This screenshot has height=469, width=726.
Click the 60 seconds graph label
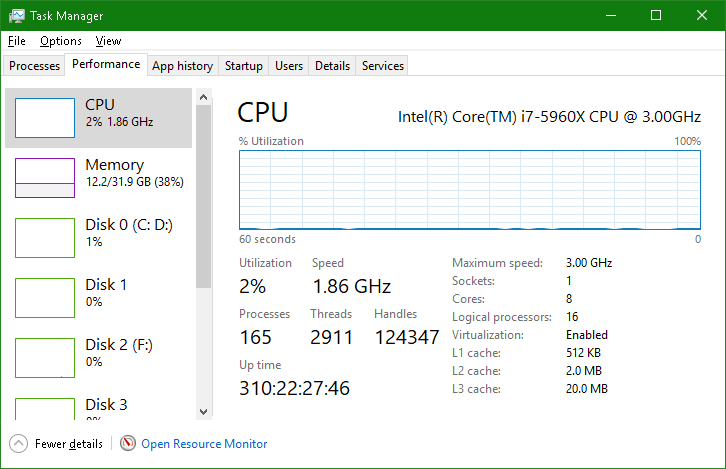(x=267, y=239)
